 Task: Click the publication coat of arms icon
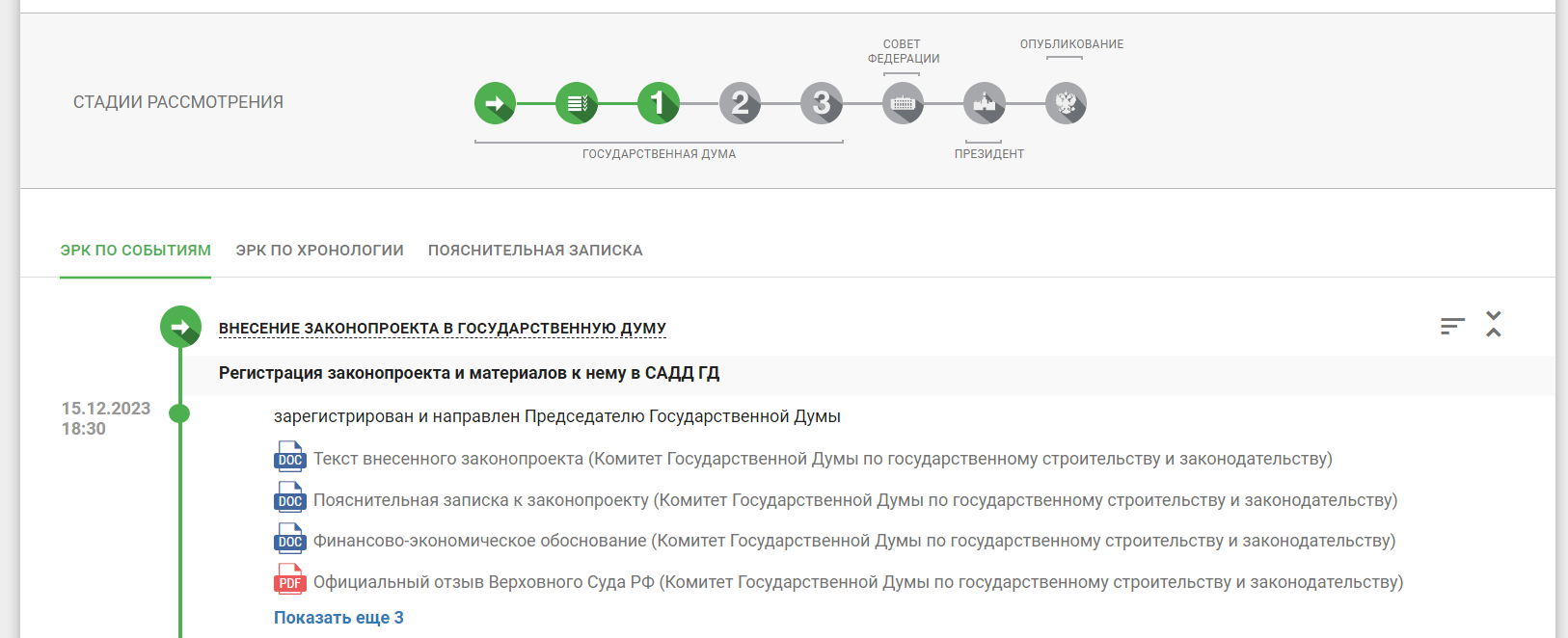(x=1066, y=103)
